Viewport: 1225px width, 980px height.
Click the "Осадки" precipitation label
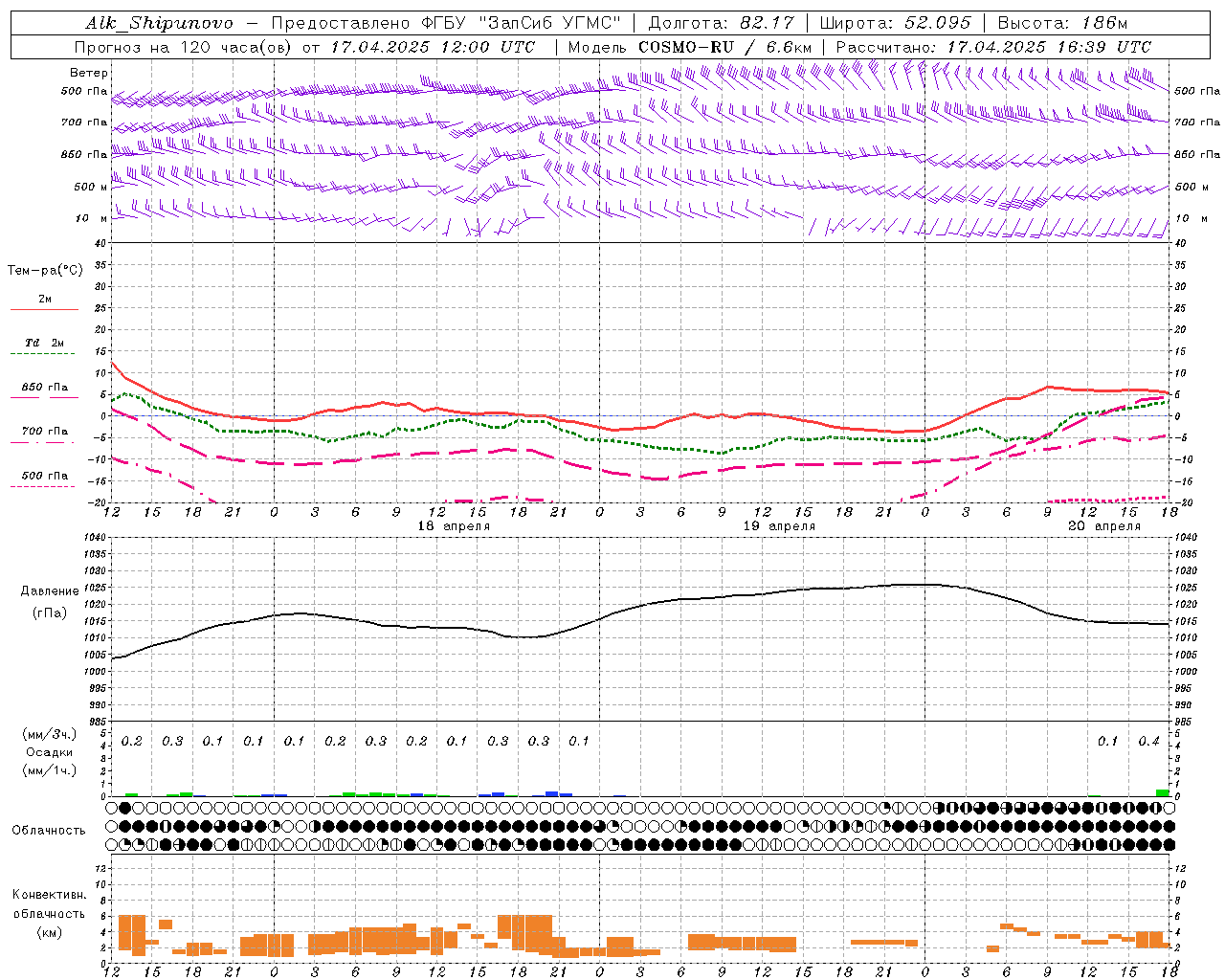point(50,752)
